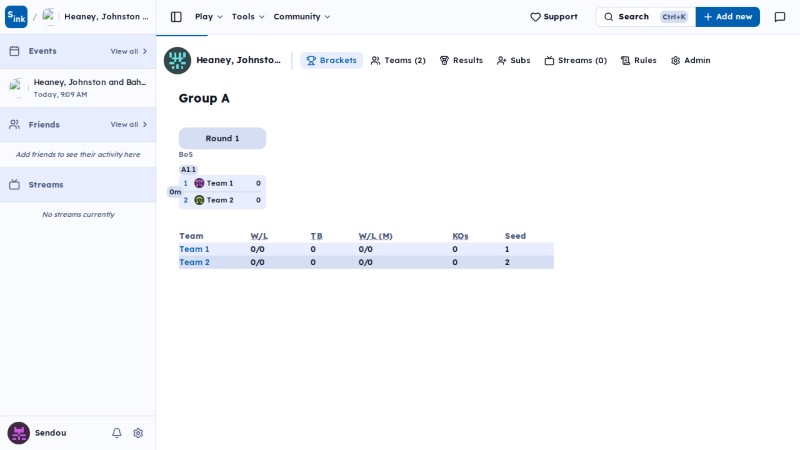Switch to the Brackets tab
Image resolution: width=800 pixels, height=450 pixels.
pos(331,60)
